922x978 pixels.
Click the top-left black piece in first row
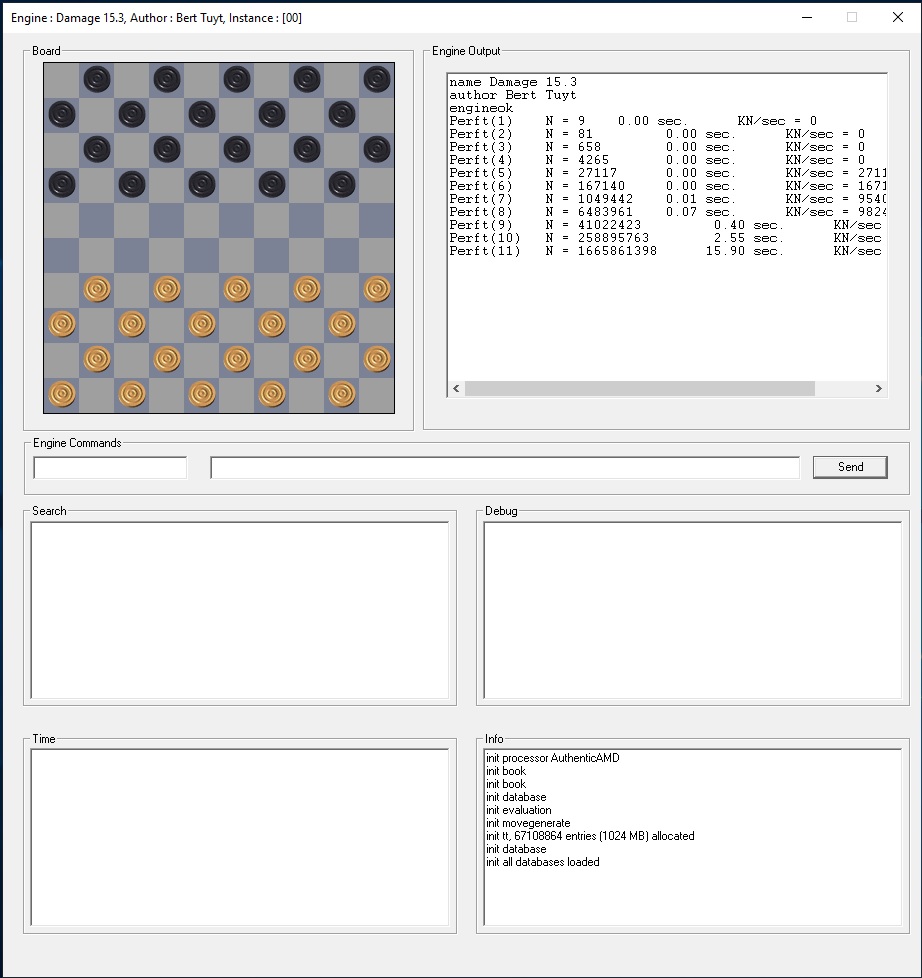[x=97, y=79]
